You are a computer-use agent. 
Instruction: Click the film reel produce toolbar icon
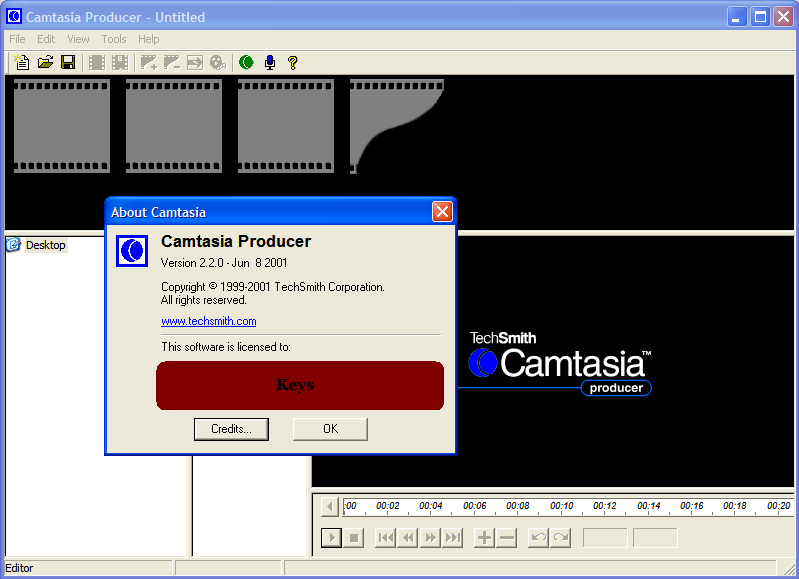(218, 62)
